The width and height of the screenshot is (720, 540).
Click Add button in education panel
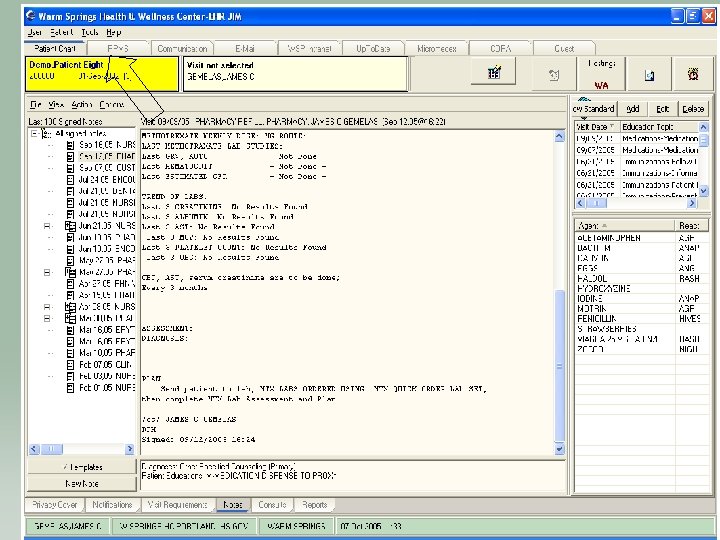point(634,108)
